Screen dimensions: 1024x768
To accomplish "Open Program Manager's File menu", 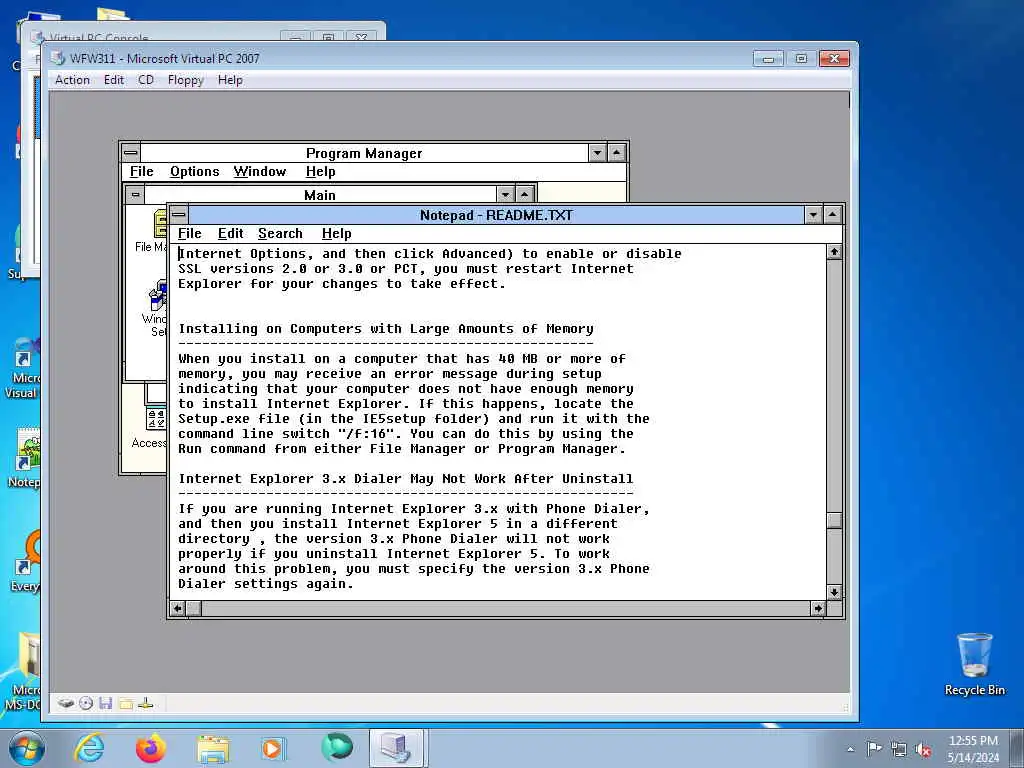I will pyautogui.click(x=141, y=172).
